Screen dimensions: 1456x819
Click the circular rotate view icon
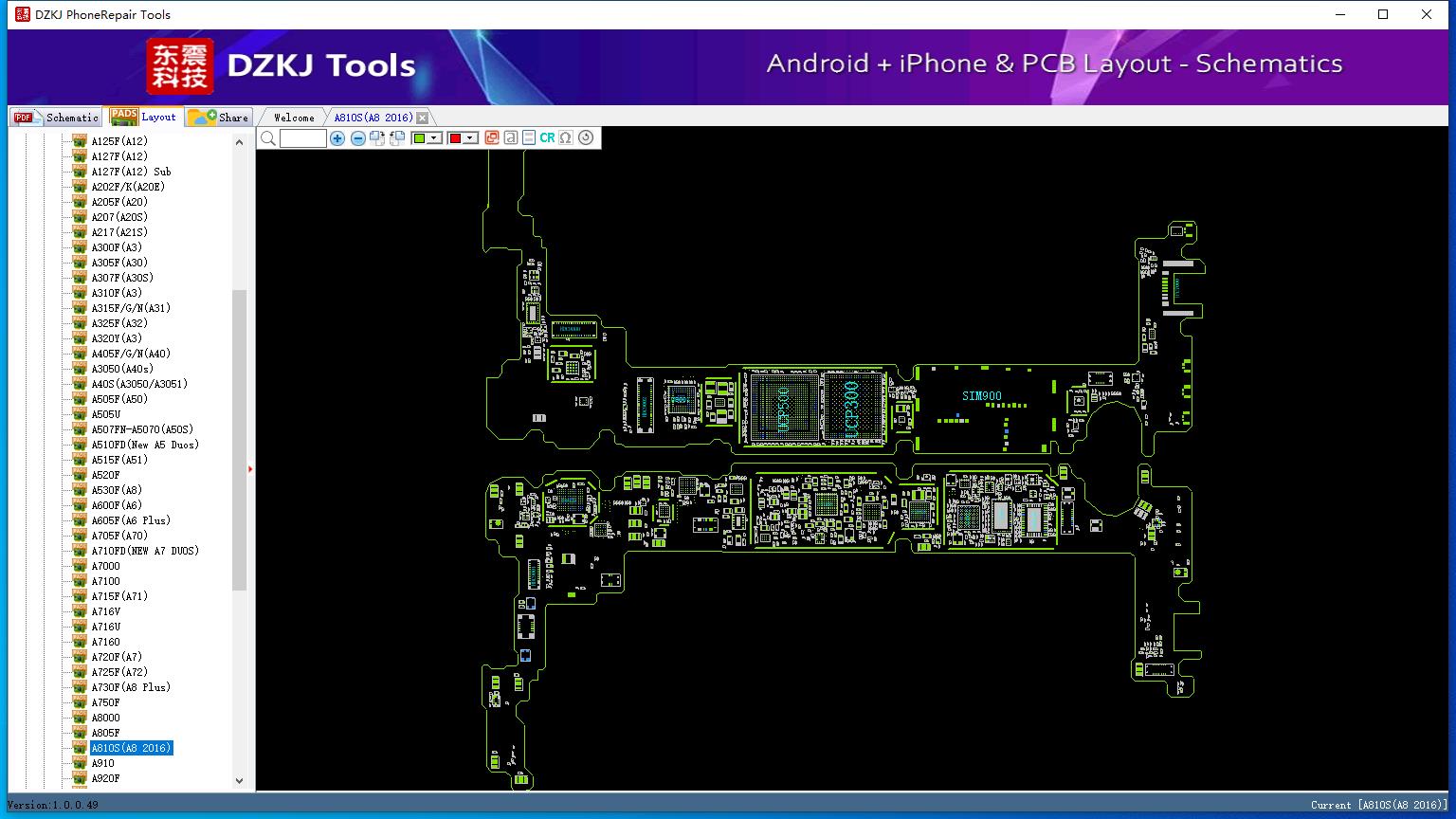(586, 138)
